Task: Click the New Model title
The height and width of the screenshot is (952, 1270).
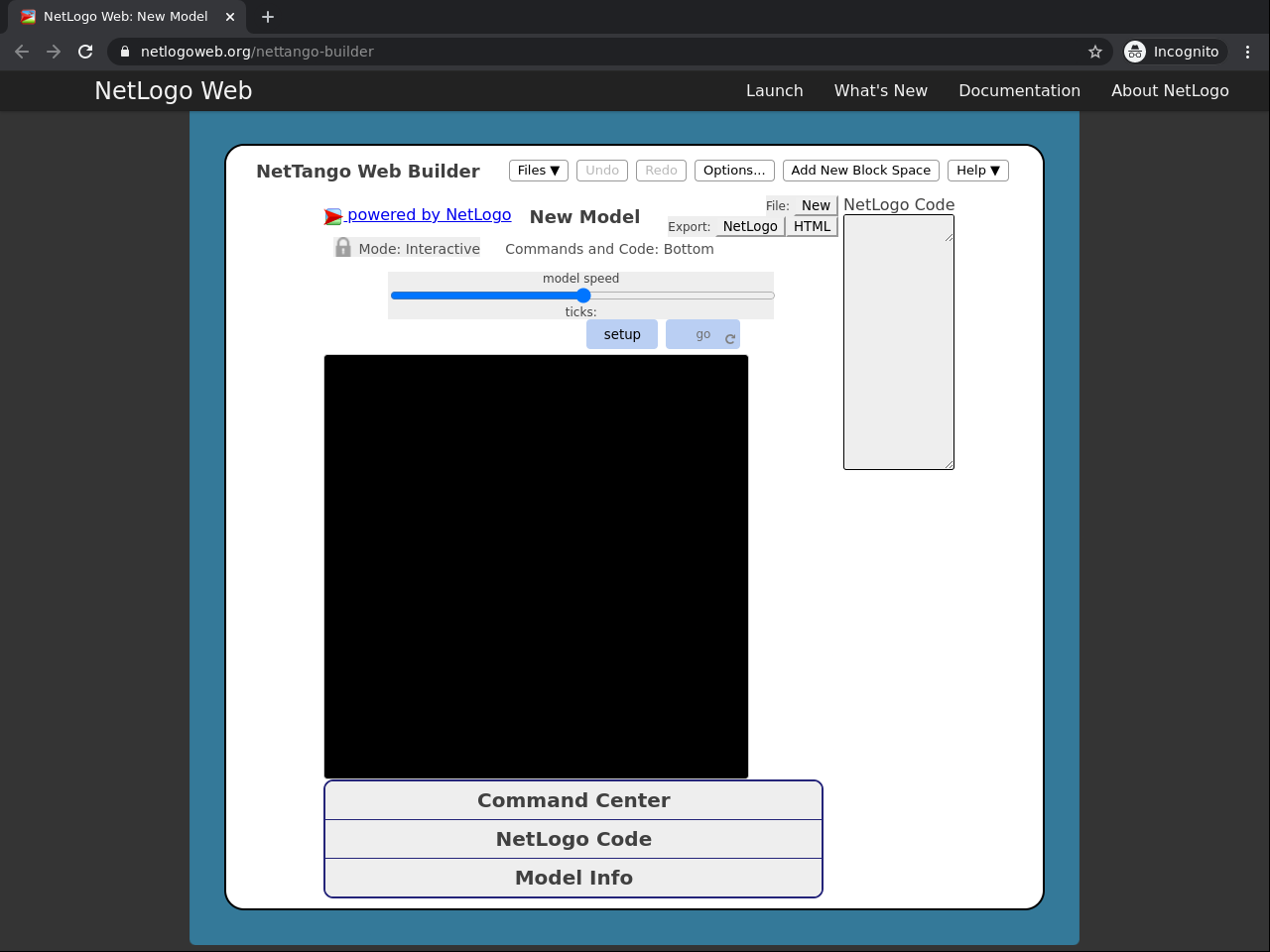Action: 584,217
